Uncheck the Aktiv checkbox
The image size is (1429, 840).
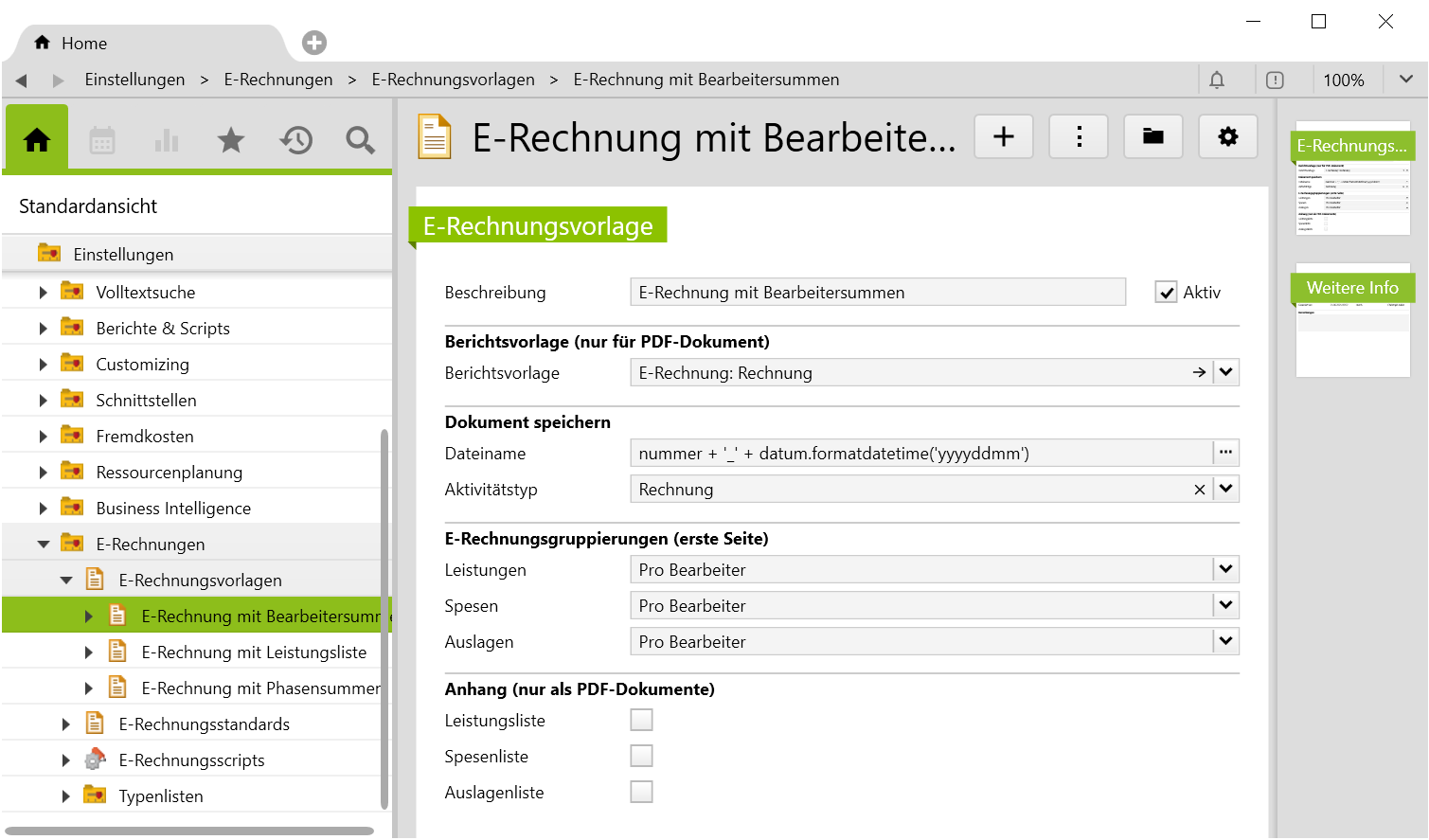tap(1166, 293)
